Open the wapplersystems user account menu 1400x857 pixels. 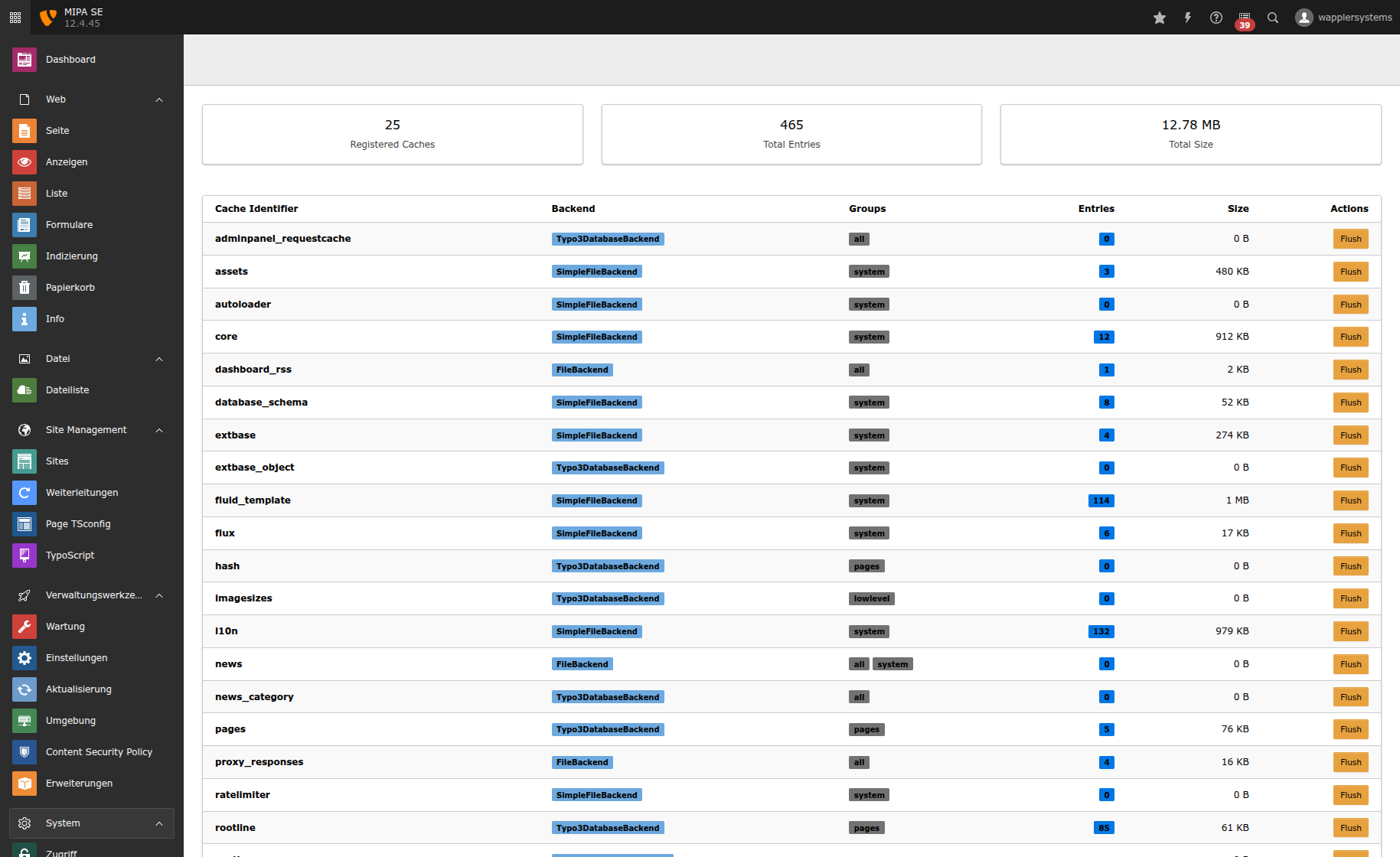click(1343, 17)
